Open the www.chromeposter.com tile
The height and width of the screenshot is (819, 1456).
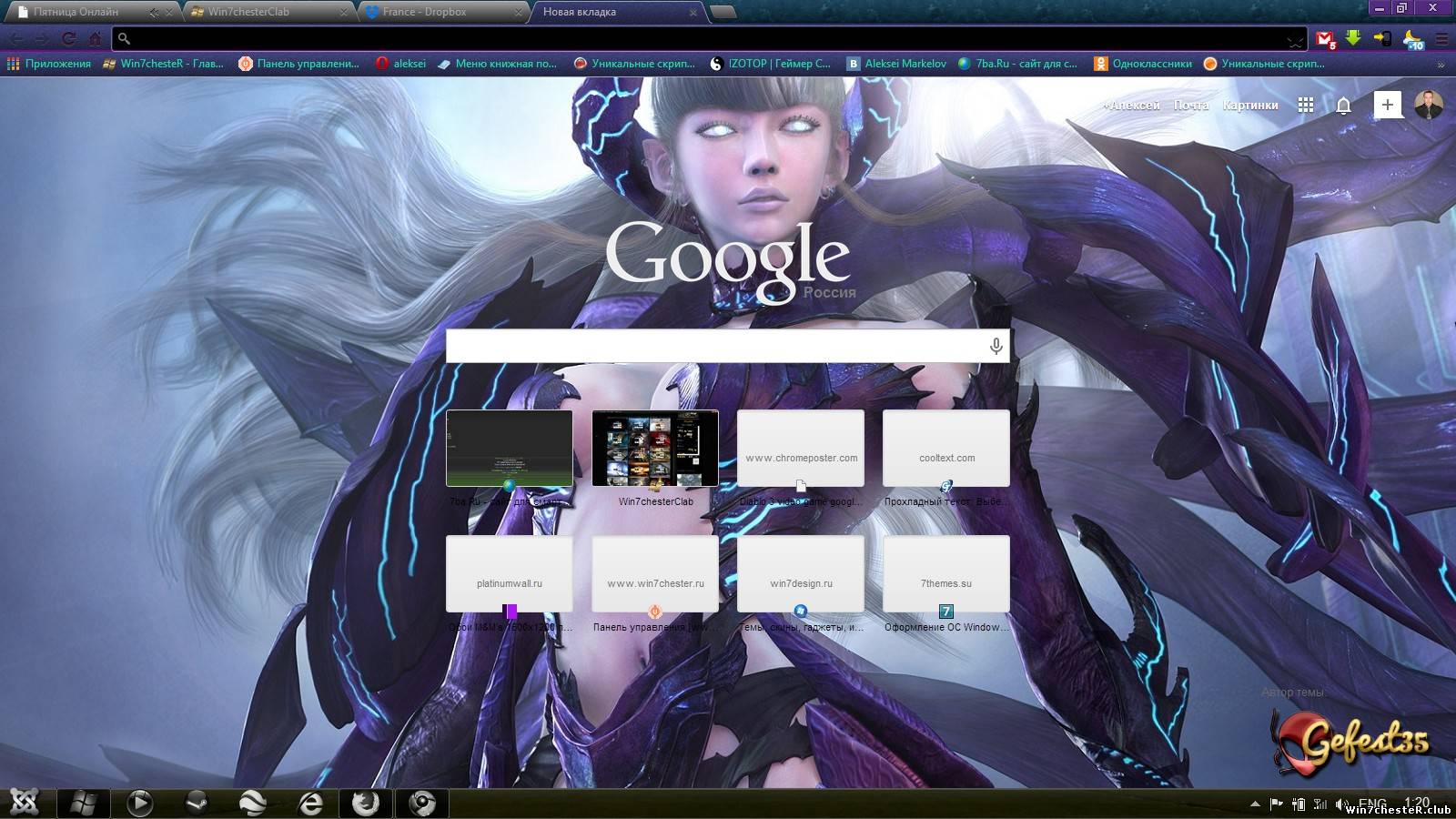point(801,449)
